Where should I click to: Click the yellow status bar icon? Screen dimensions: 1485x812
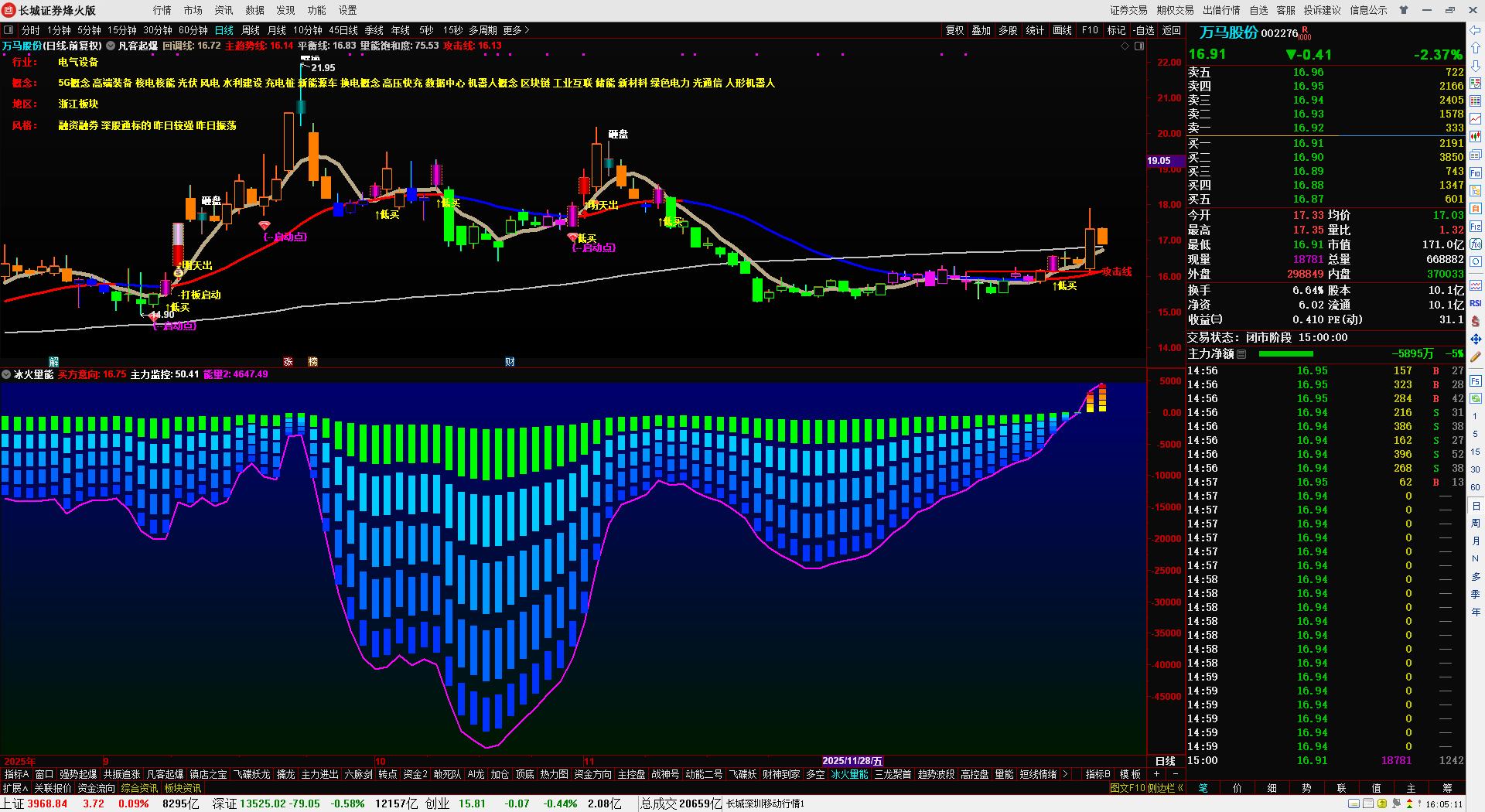click(1382, 804)
